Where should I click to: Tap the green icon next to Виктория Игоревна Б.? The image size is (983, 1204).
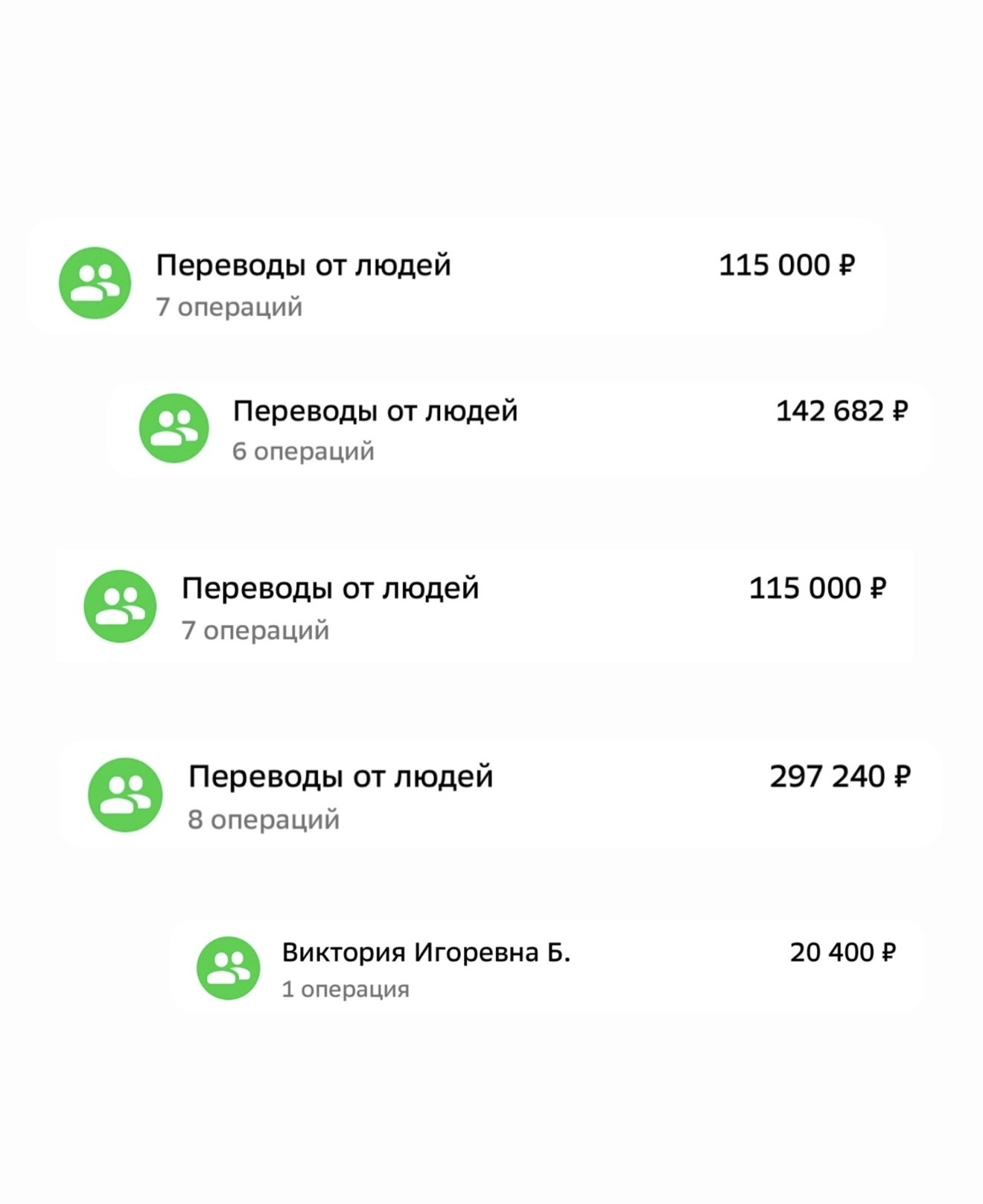[229, 969]
